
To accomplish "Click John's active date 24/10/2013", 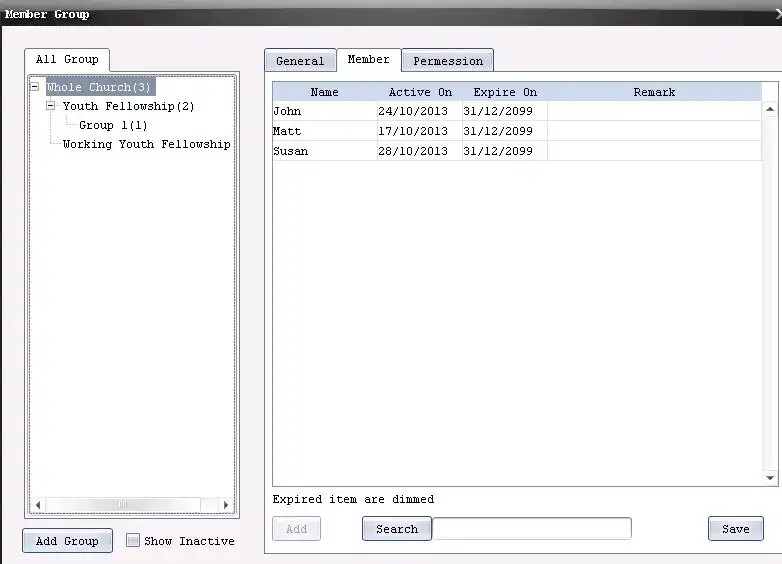I will coord(419,111).
